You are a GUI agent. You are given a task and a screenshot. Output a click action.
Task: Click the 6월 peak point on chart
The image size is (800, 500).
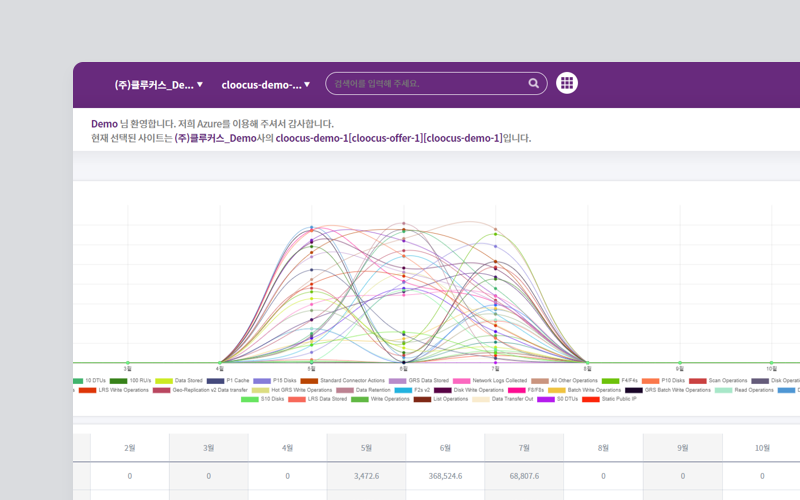(x=403, y=223)
